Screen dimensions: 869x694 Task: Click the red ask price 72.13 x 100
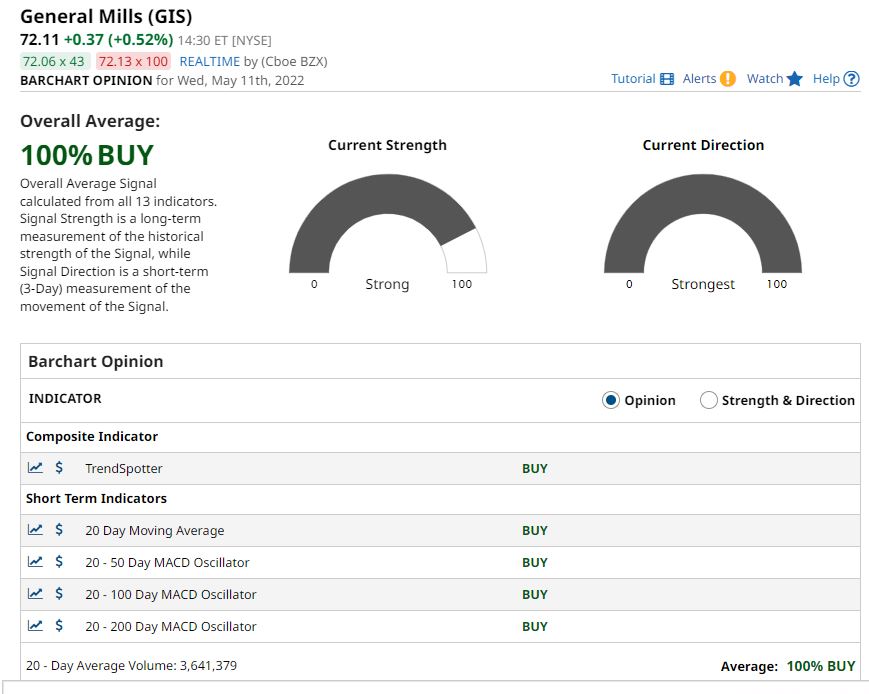(133, 61)
